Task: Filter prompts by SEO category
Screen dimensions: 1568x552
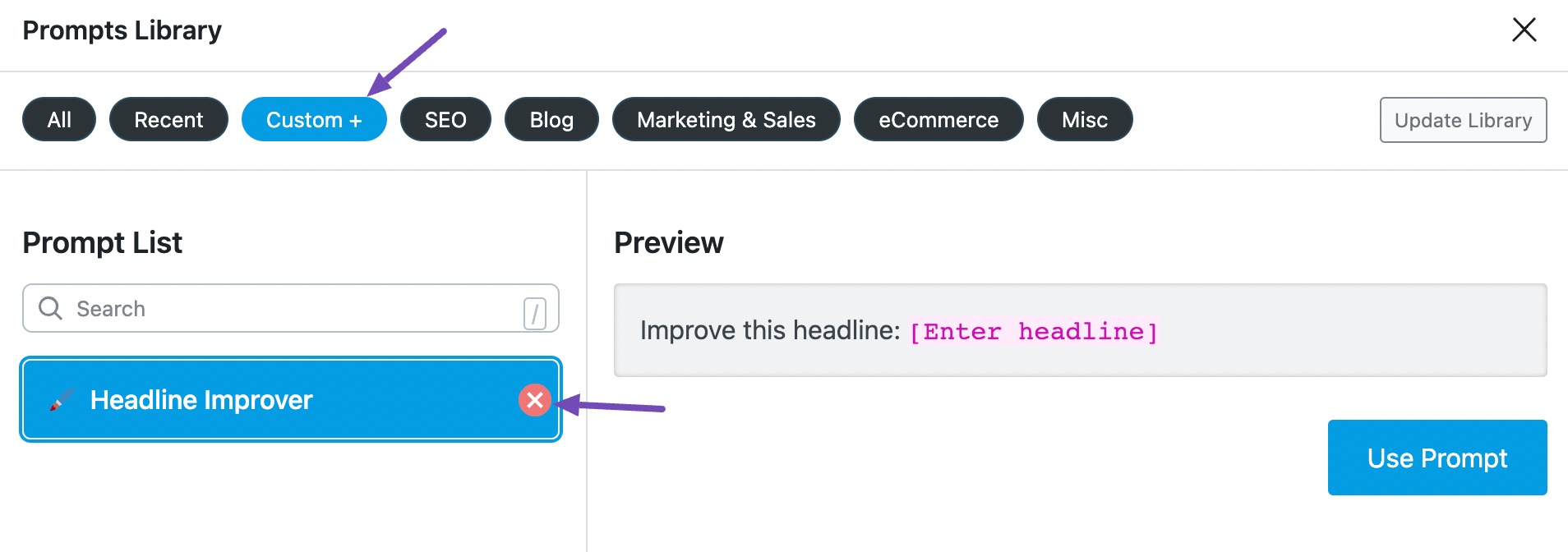Action: (445, 119)
